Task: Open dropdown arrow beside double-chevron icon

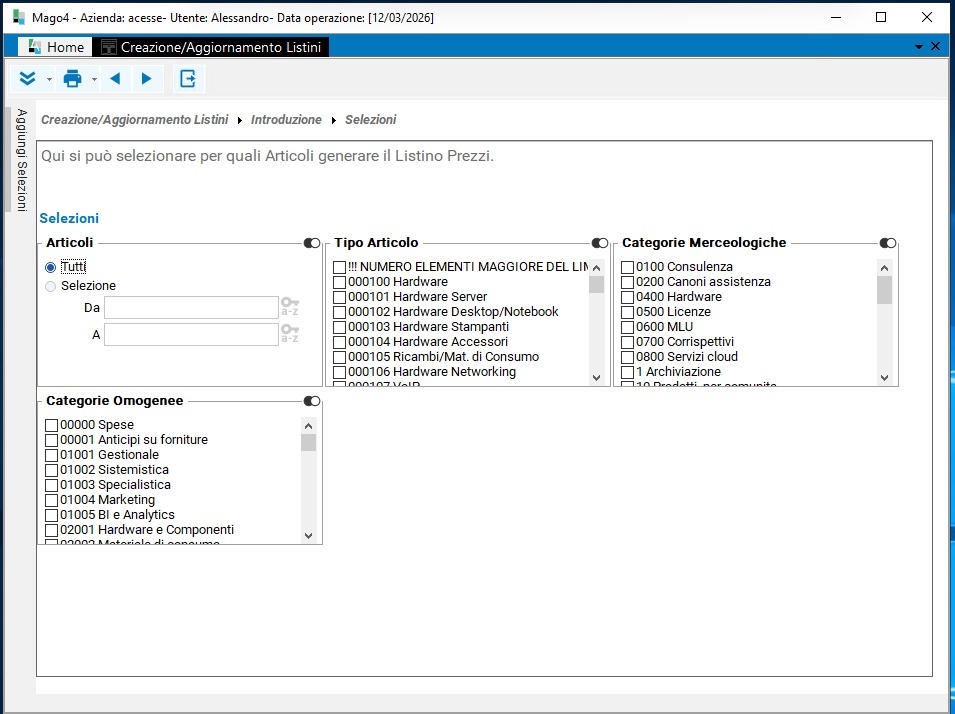Action: pos(49,79)
